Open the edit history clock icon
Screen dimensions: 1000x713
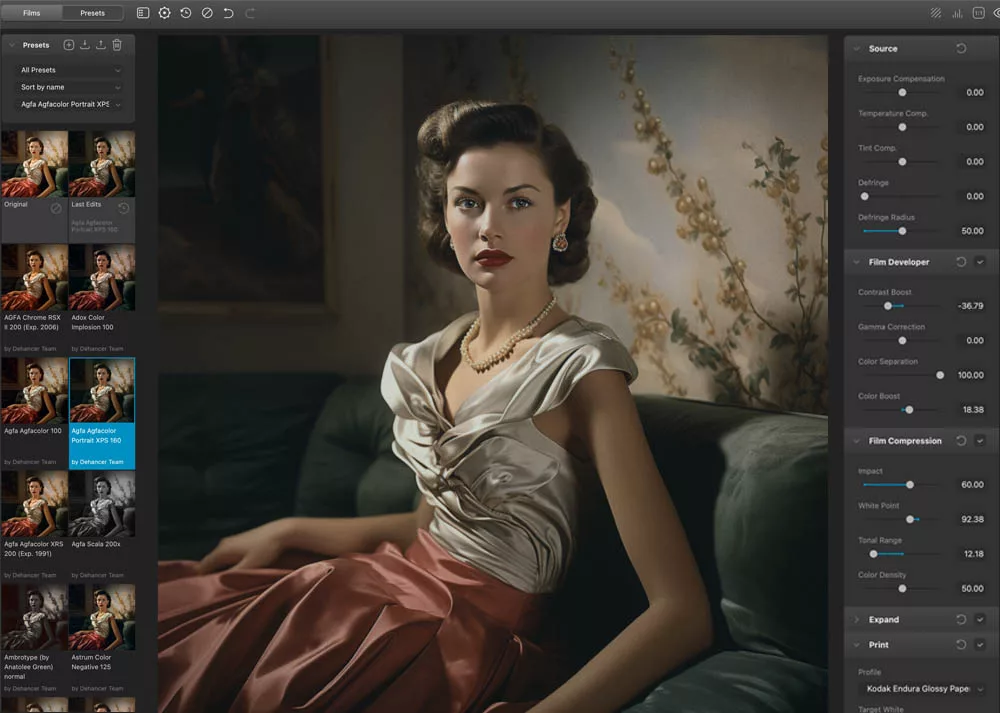point(186,13)
